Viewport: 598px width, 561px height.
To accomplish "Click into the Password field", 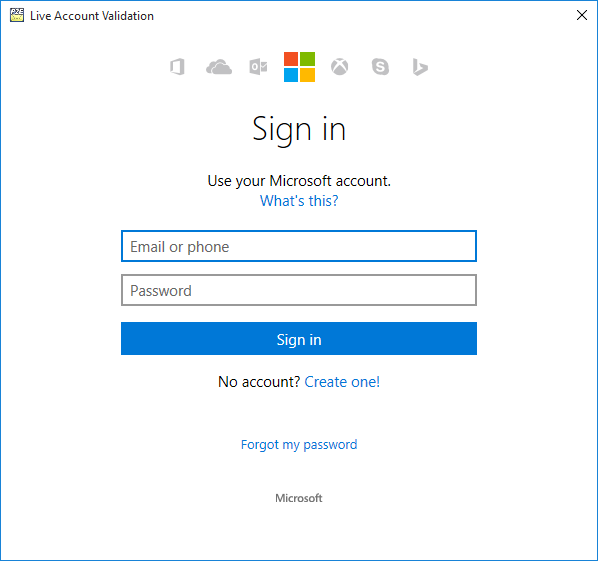I will tap(299, 290).
